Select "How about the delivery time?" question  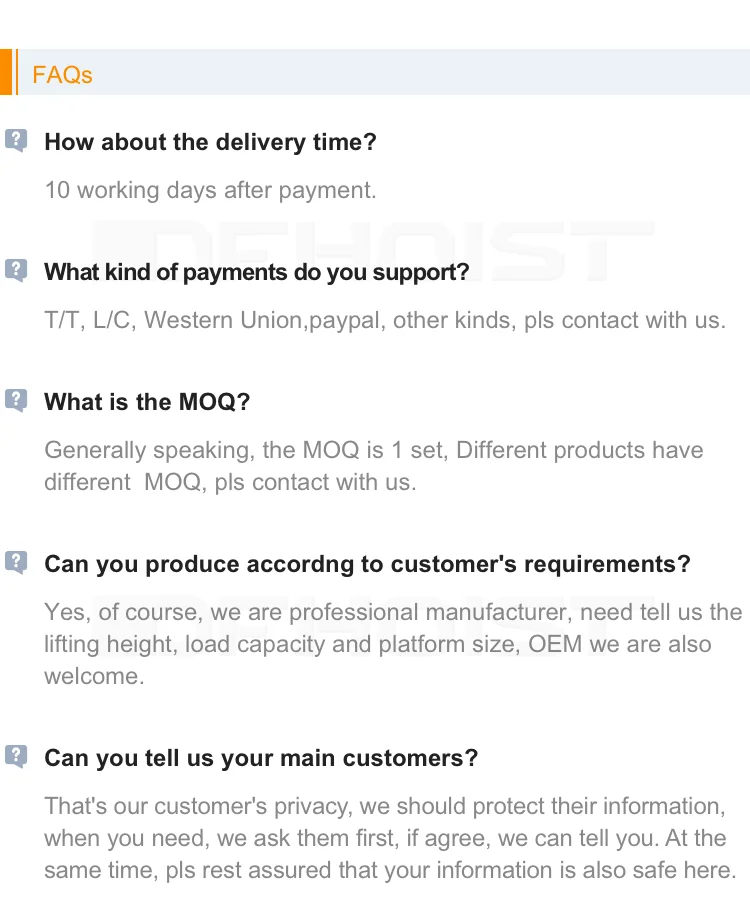click(210, 142)
